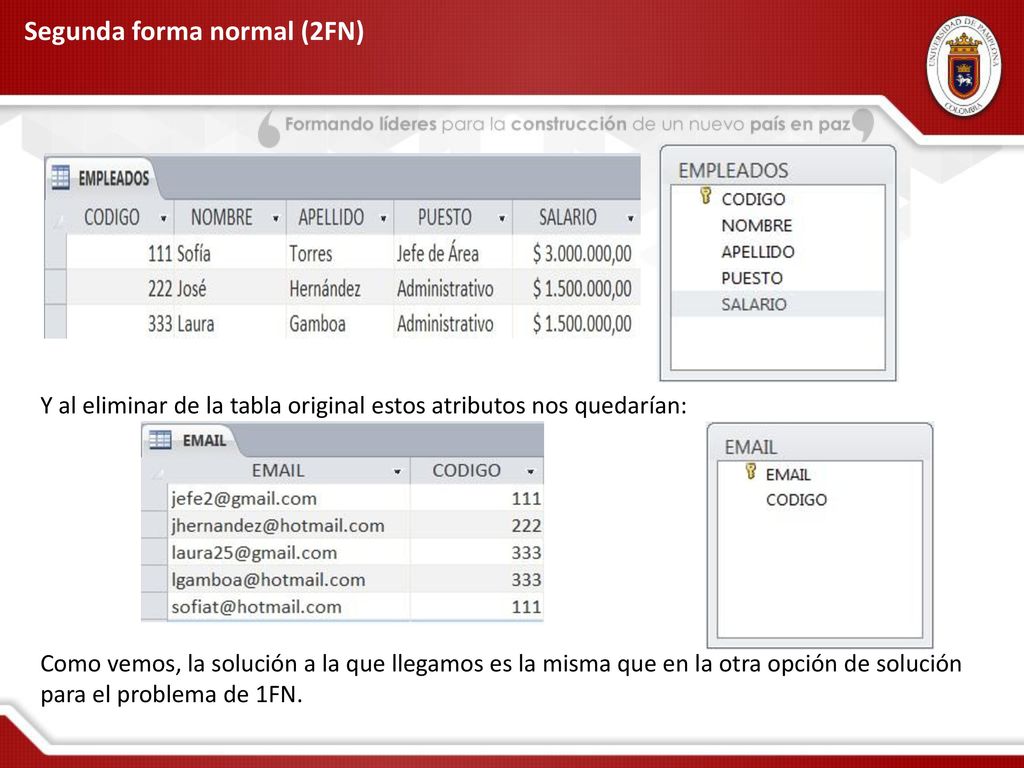The height and width of the screenshot is (768, 1024).
Task: Select the CODIGO field in EMPLEADOS field list
Action: point(753,199)
